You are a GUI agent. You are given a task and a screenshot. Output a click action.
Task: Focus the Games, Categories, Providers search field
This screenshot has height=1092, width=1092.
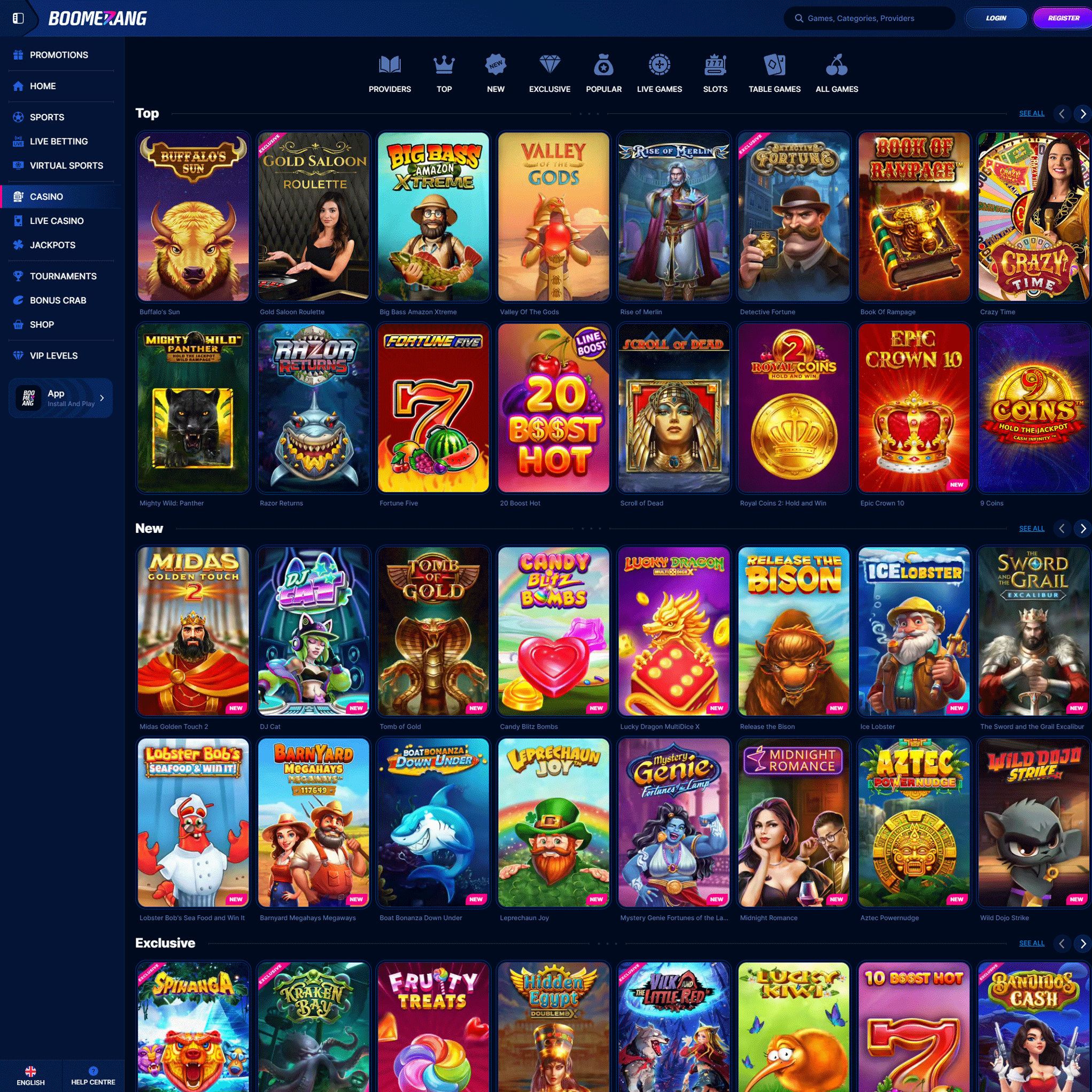point(869,18)
